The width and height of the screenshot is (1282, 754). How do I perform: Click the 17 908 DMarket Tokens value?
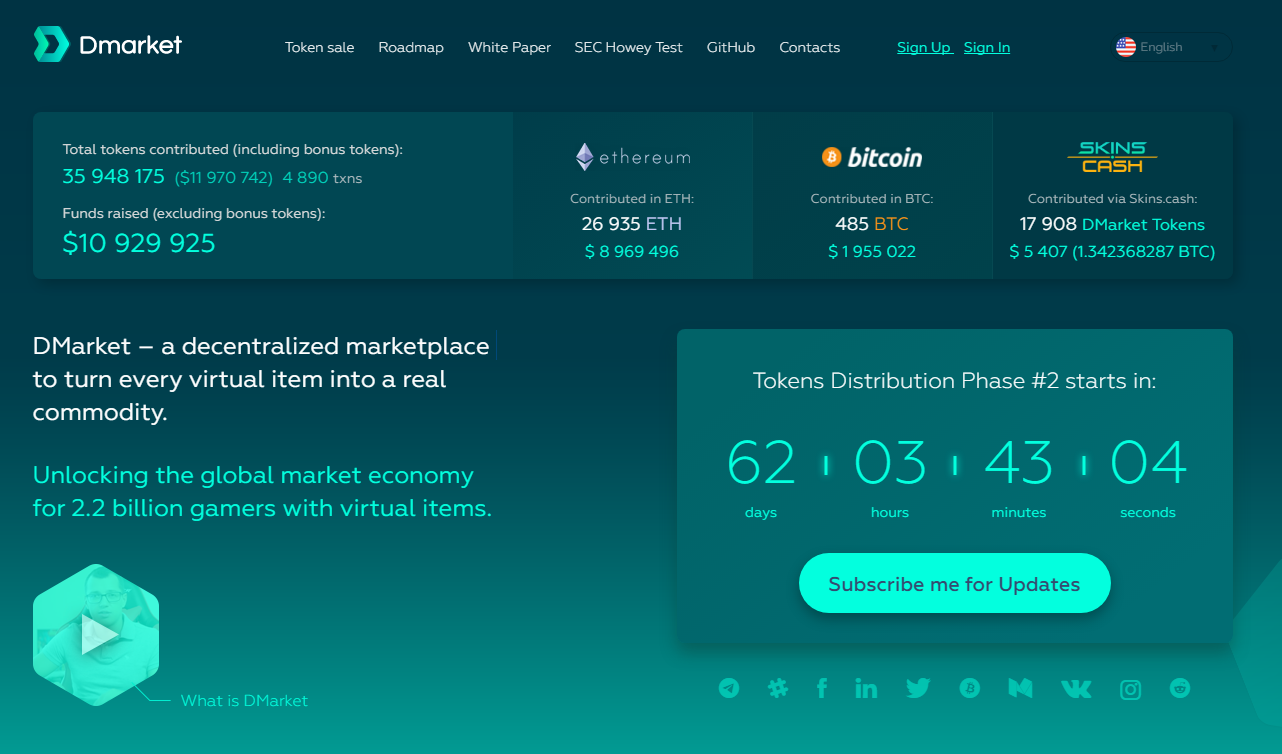coord(1112,224)
